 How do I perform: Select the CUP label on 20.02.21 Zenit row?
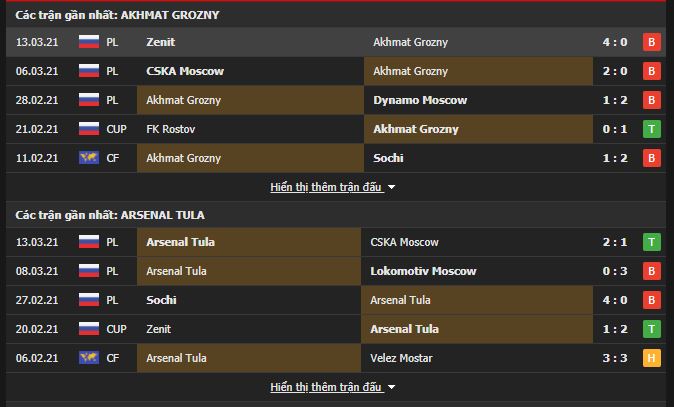pyautogui.click(x=116, y=329)
